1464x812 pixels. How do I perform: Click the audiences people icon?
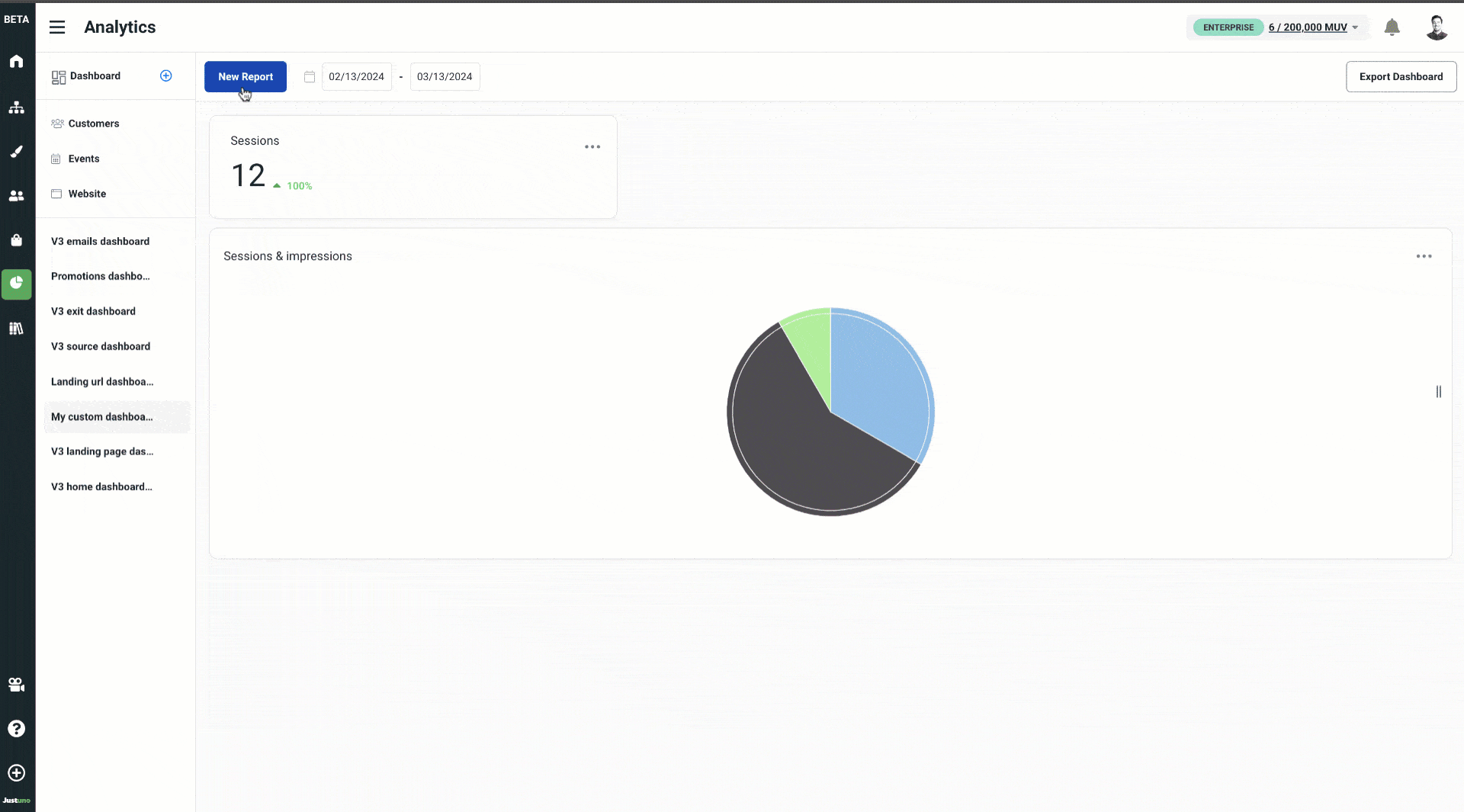click(16, 196)
